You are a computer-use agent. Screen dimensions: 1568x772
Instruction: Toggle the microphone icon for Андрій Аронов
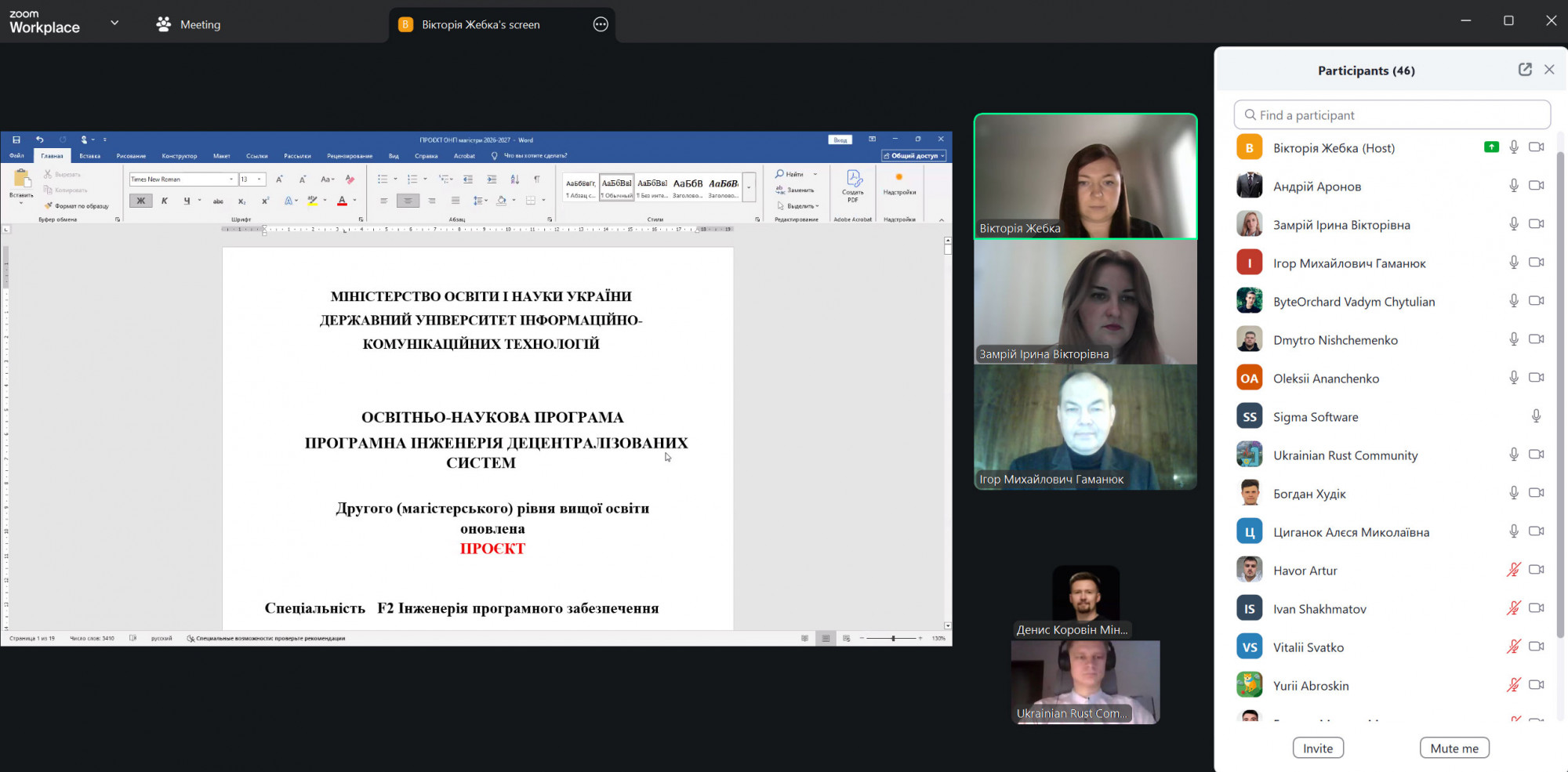point(1514,186)
